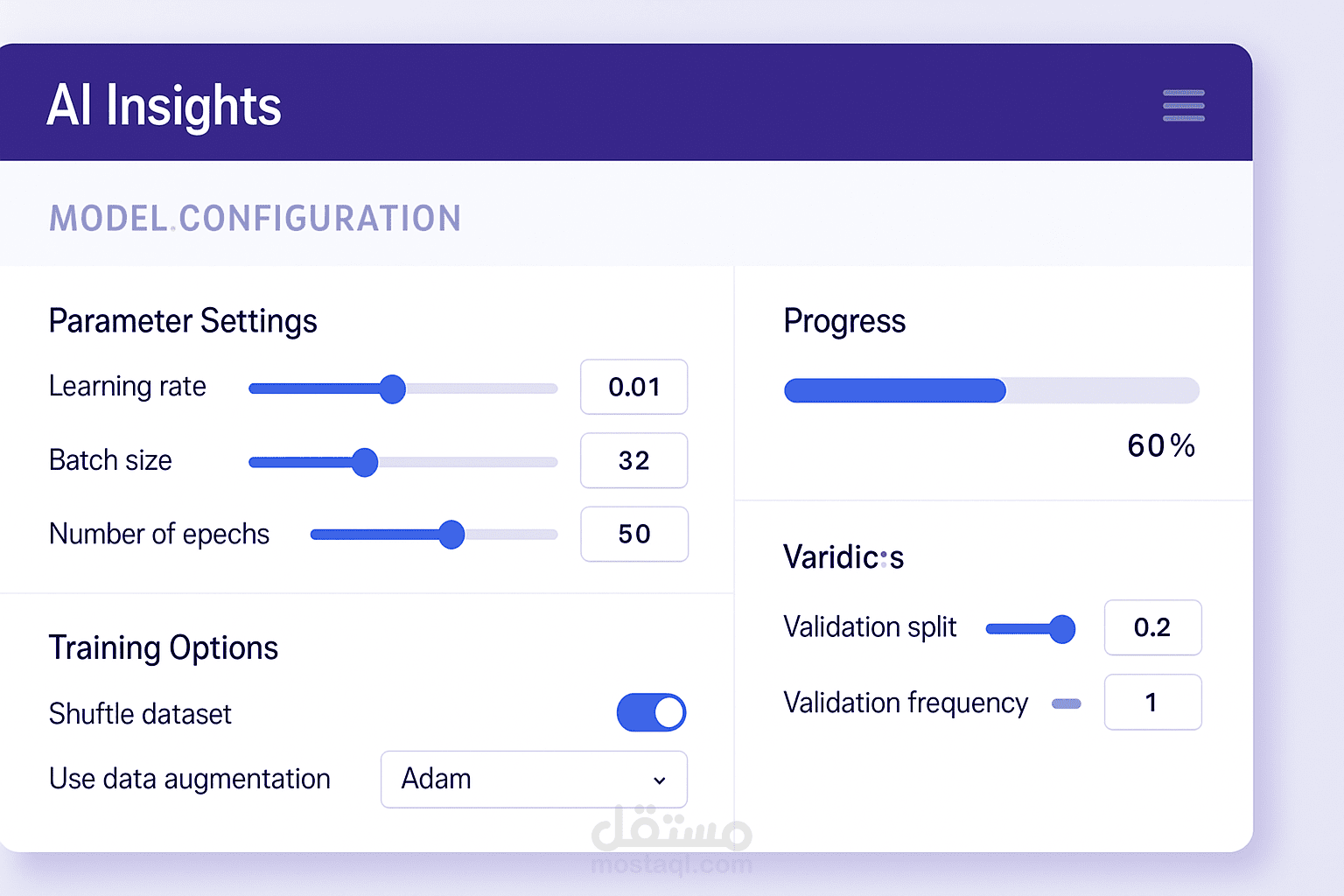The image size is (1344, 896).
Task: Click the dropdown chevron beside Adam
Action: [x=660, y=780]
